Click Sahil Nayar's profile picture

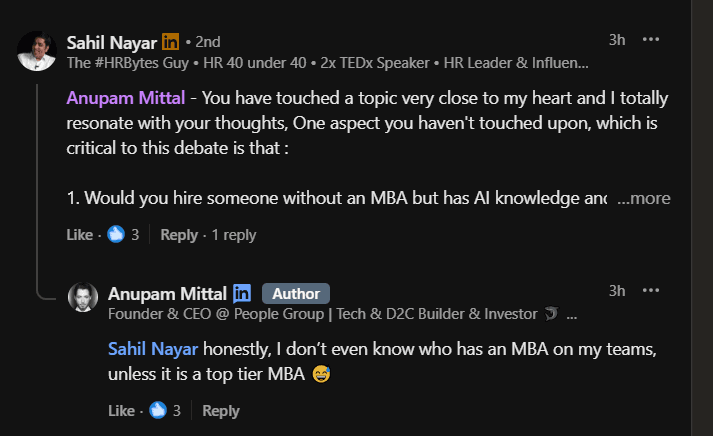[37, 51]
